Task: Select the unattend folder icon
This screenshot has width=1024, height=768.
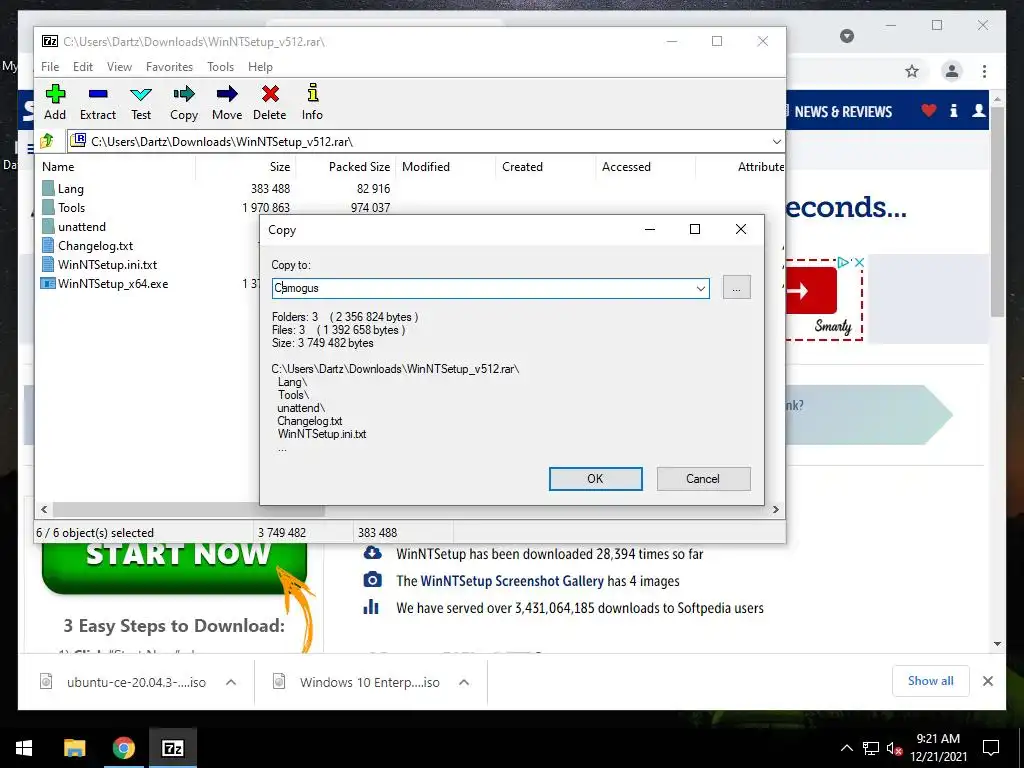Action: pos(48,227)
